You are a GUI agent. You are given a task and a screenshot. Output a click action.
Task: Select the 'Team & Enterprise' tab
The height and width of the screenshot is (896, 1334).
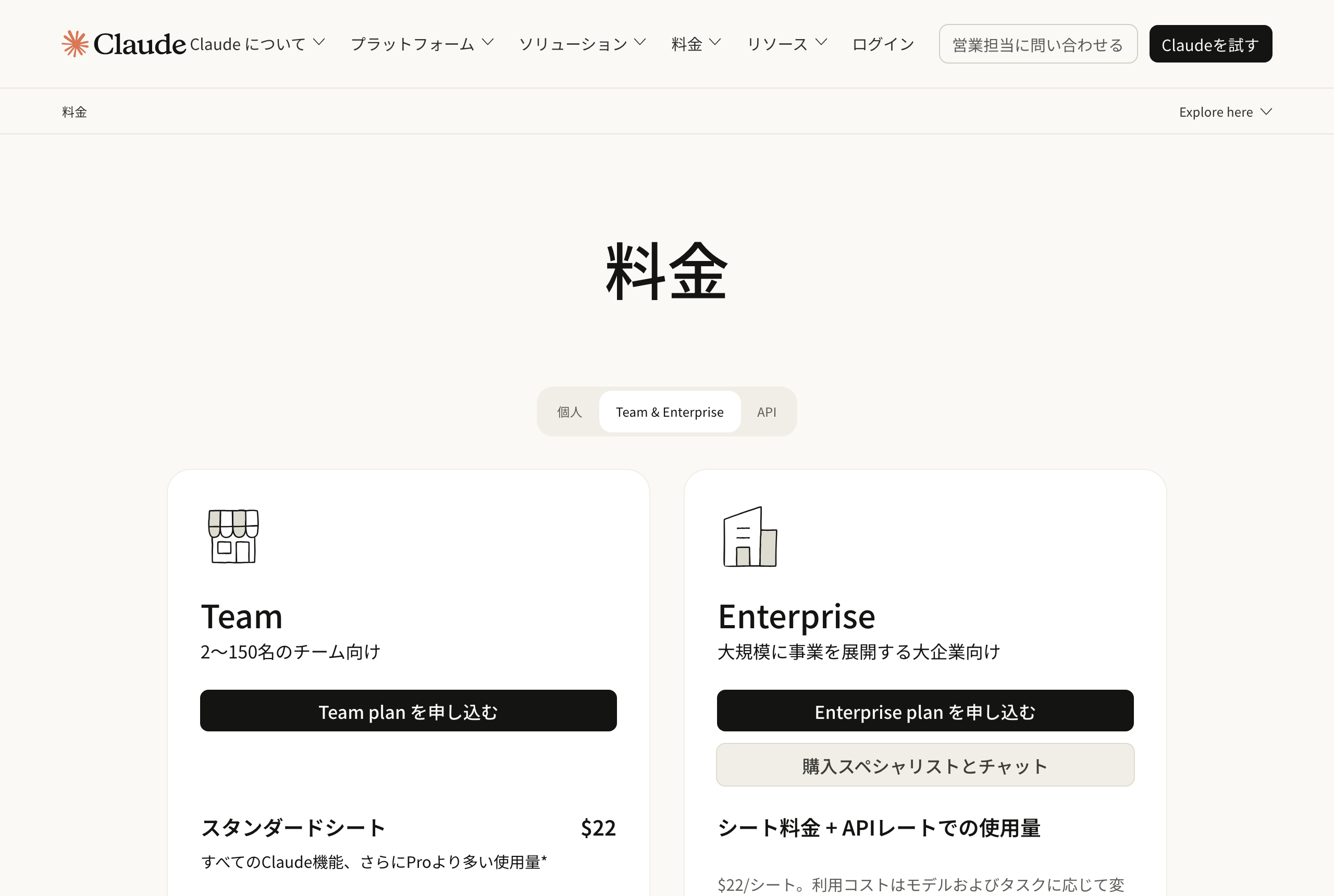pos(669,412)
